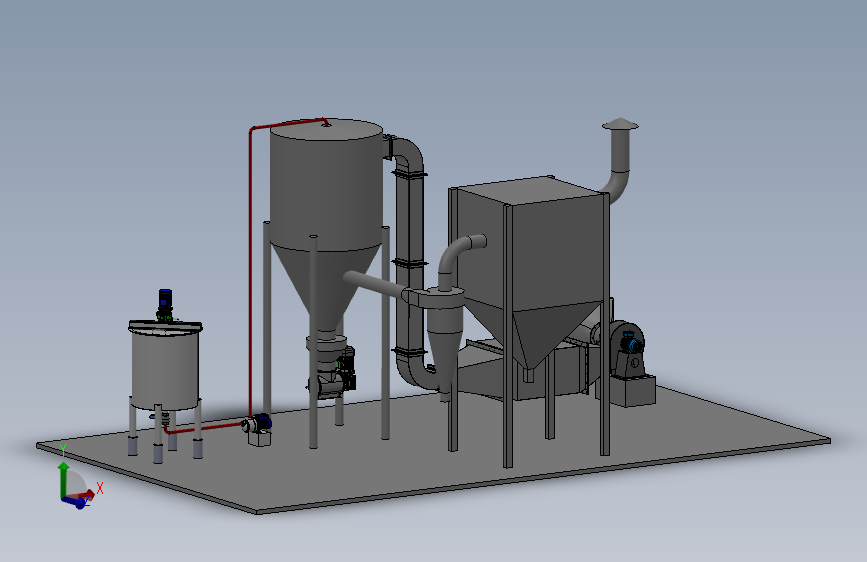This screenshot has height=562, width=867.
Task: Select the conical exhaust stack cap
Action: point(620,123)
